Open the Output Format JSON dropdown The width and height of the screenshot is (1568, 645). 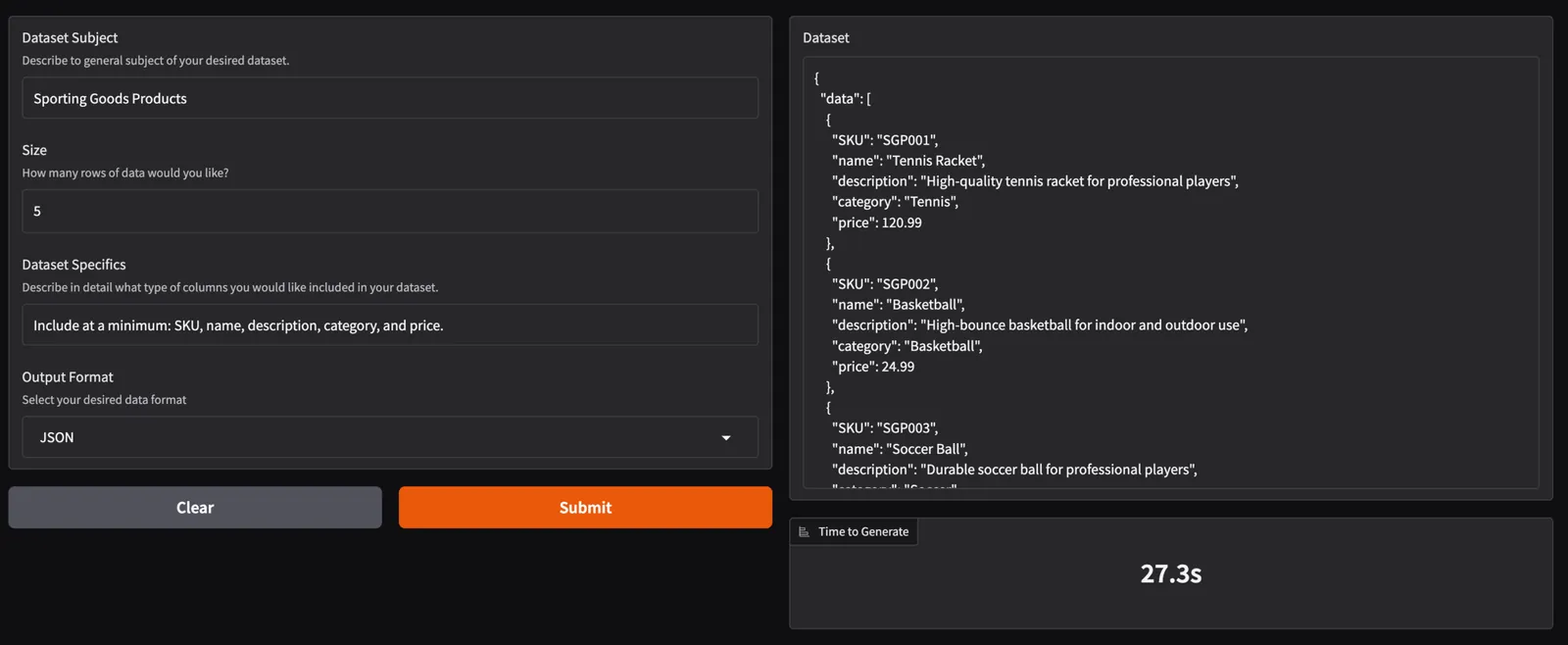[x=390, y=437]
